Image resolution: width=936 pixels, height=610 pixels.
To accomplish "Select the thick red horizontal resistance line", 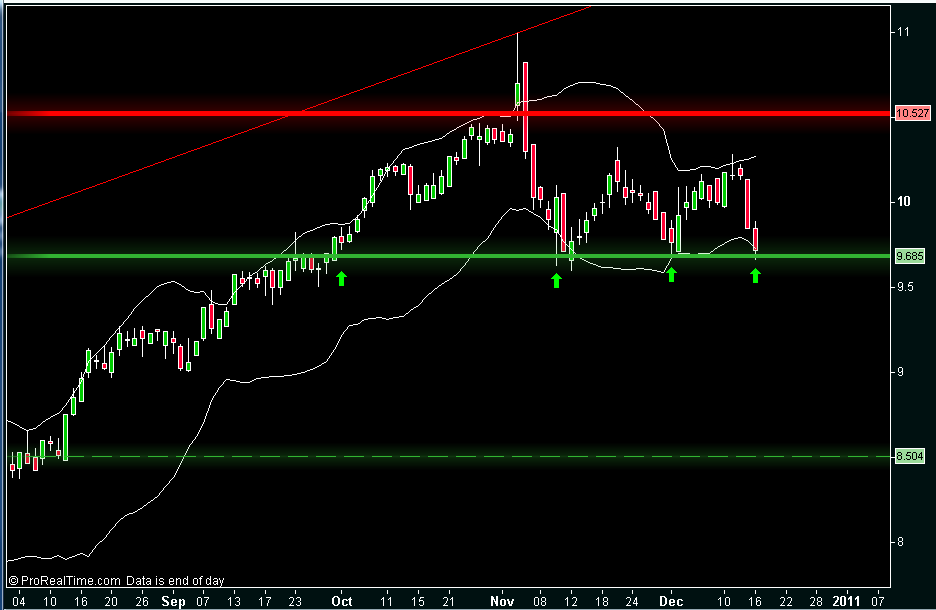I will 448,113.
